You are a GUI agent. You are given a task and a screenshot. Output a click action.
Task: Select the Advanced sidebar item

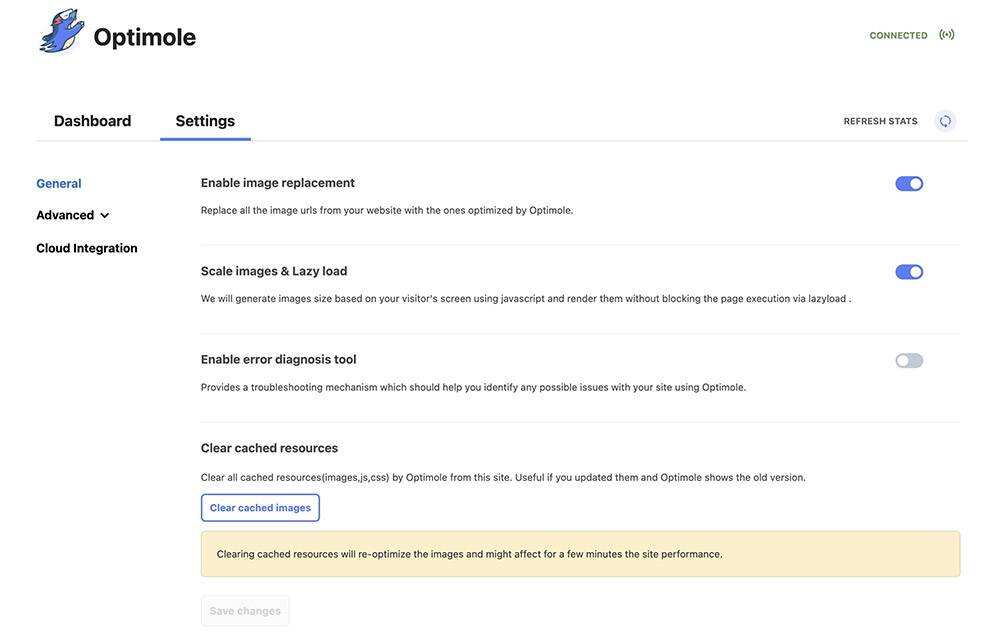click(x=65, y=215)
